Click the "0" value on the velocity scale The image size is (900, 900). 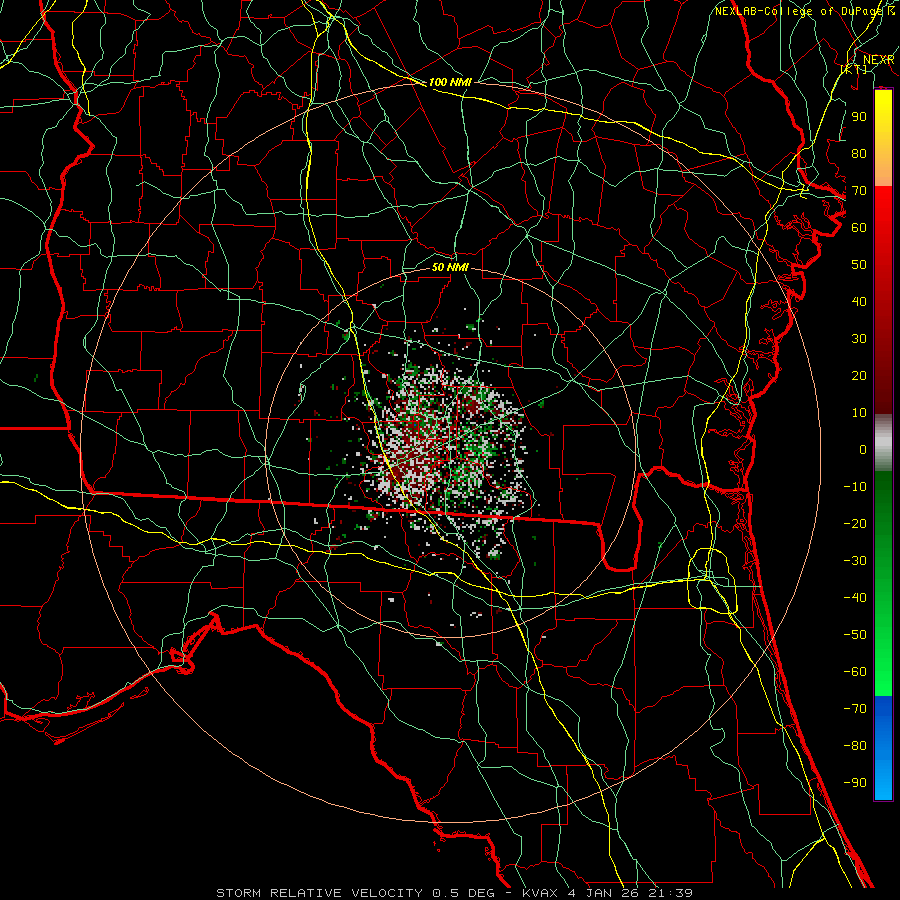(x=863, y=449)
